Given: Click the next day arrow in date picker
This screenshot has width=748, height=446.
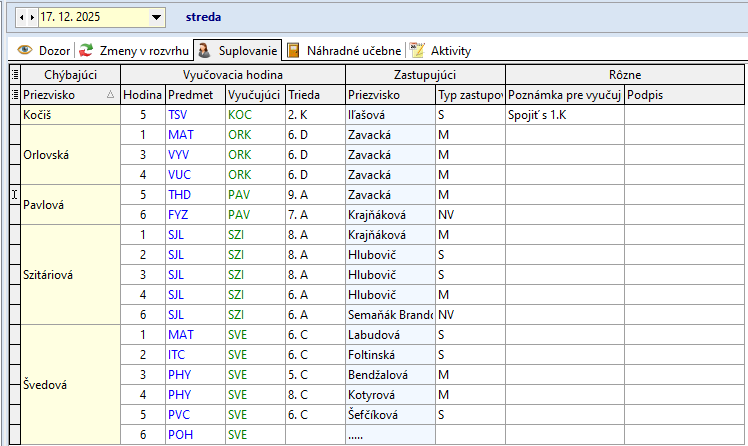Looking at the screenshot, I should pos(31,17).
